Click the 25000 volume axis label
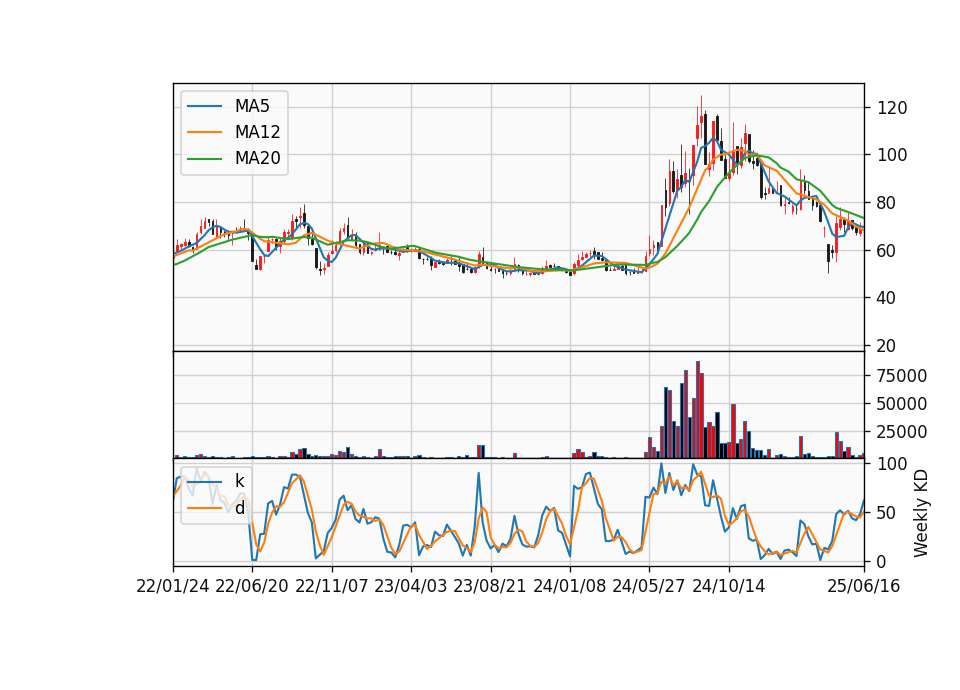The width and height of the screenshot is (960, 690). click(902, 432)
